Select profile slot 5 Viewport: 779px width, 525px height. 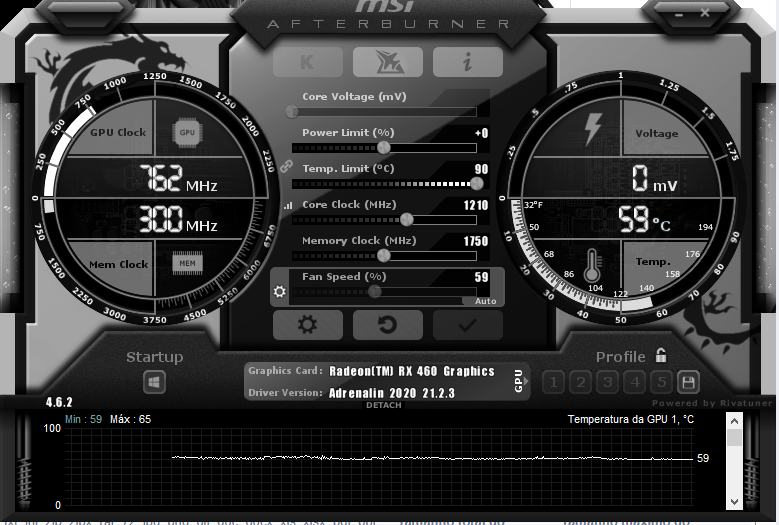tap(661, 382)
